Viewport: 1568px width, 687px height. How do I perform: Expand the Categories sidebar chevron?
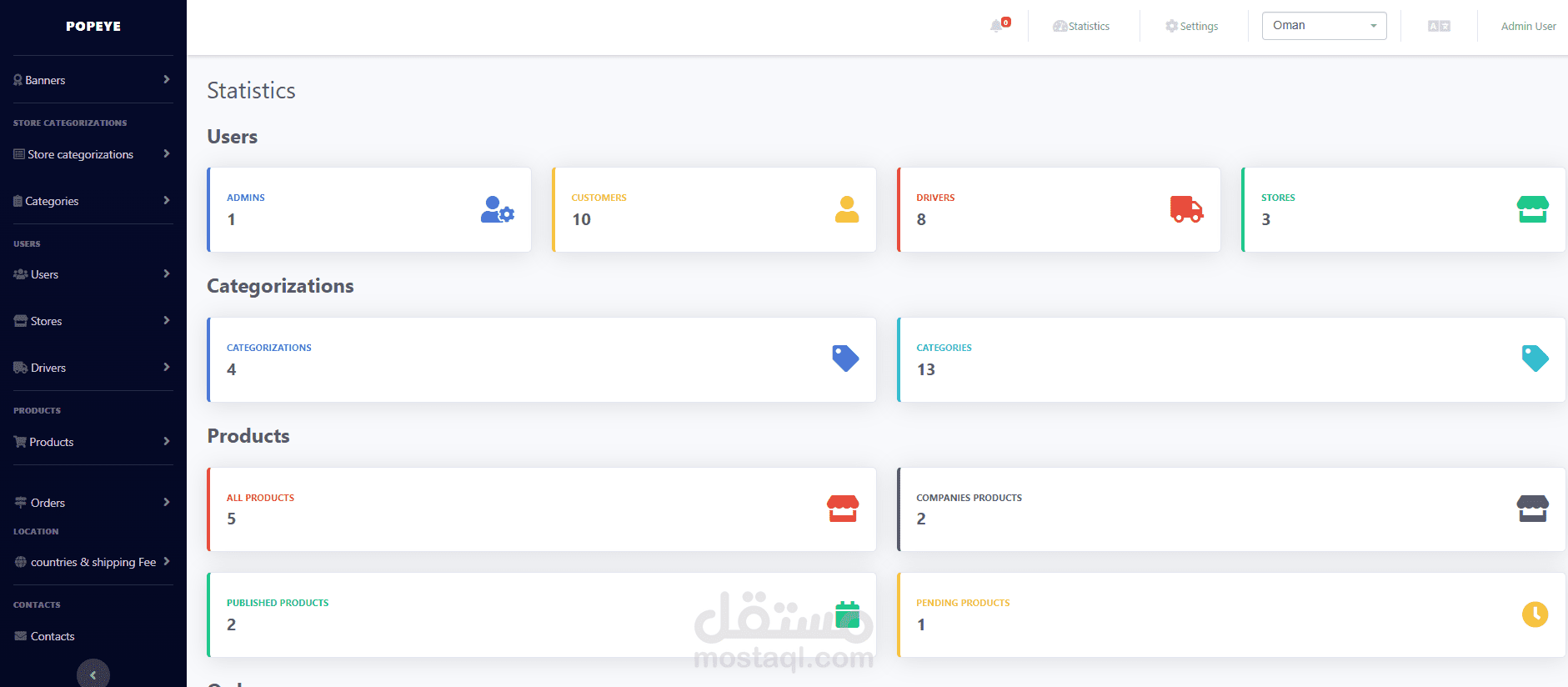pos(167,200)
